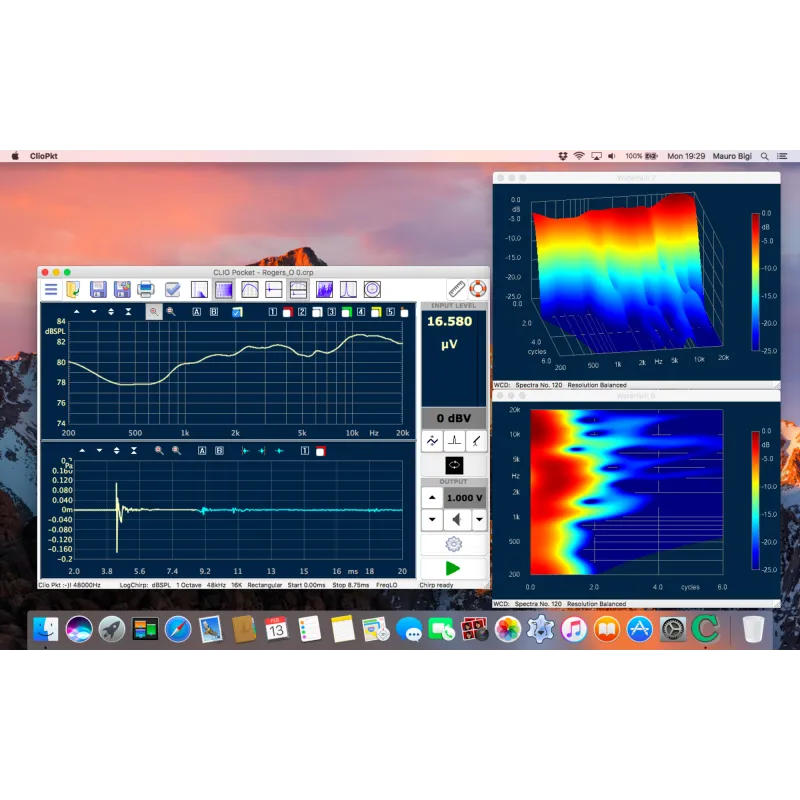Click the 0 dBV input range display

(454, 418)
